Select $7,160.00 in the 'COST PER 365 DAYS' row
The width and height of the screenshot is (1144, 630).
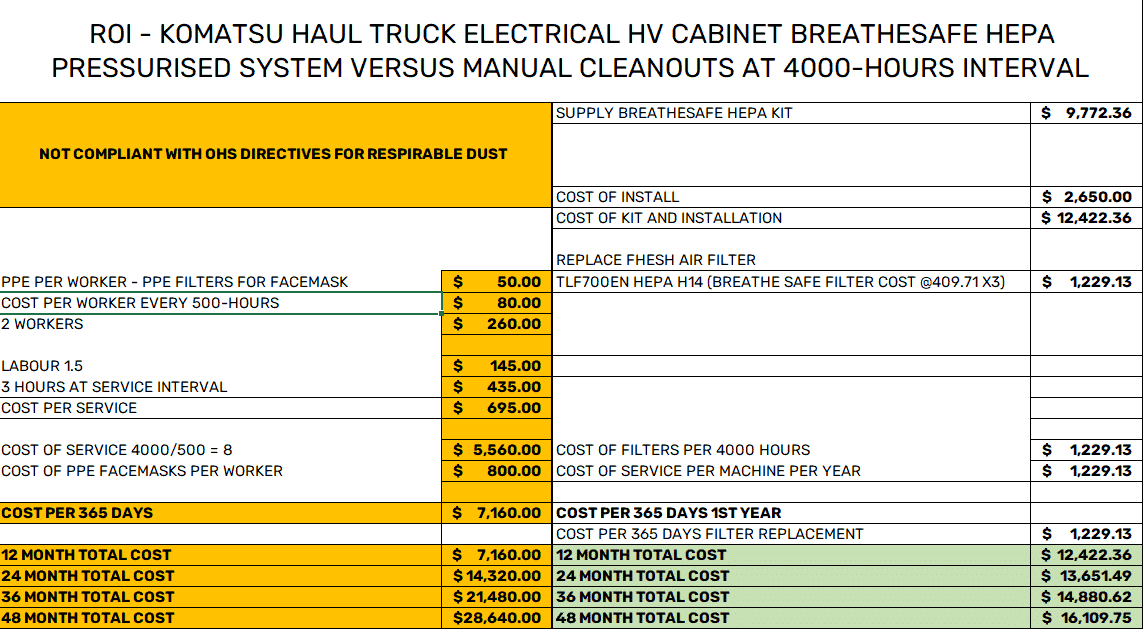pos(497,513)
